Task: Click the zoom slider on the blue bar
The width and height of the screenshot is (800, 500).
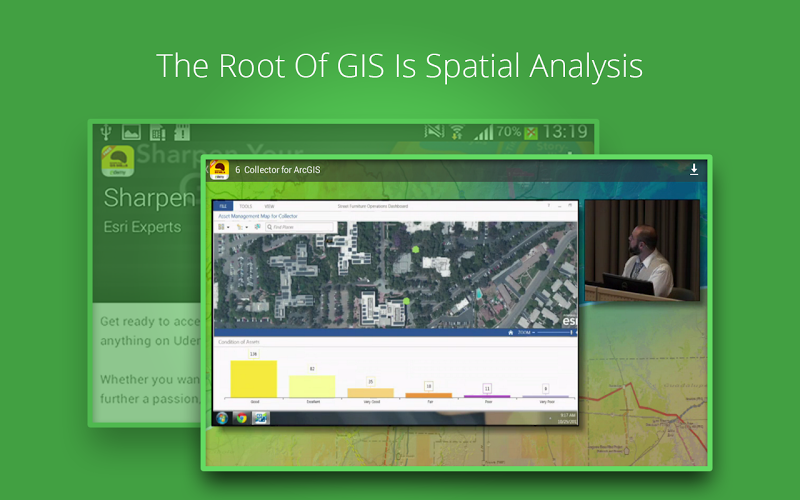Action: point(554,333)
